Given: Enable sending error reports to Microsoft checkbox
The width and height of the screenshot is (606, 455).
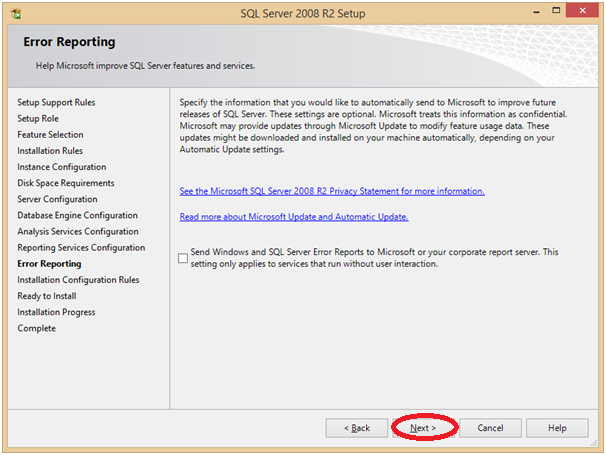Looking at the screenshot, I should [x=183, y=258].
